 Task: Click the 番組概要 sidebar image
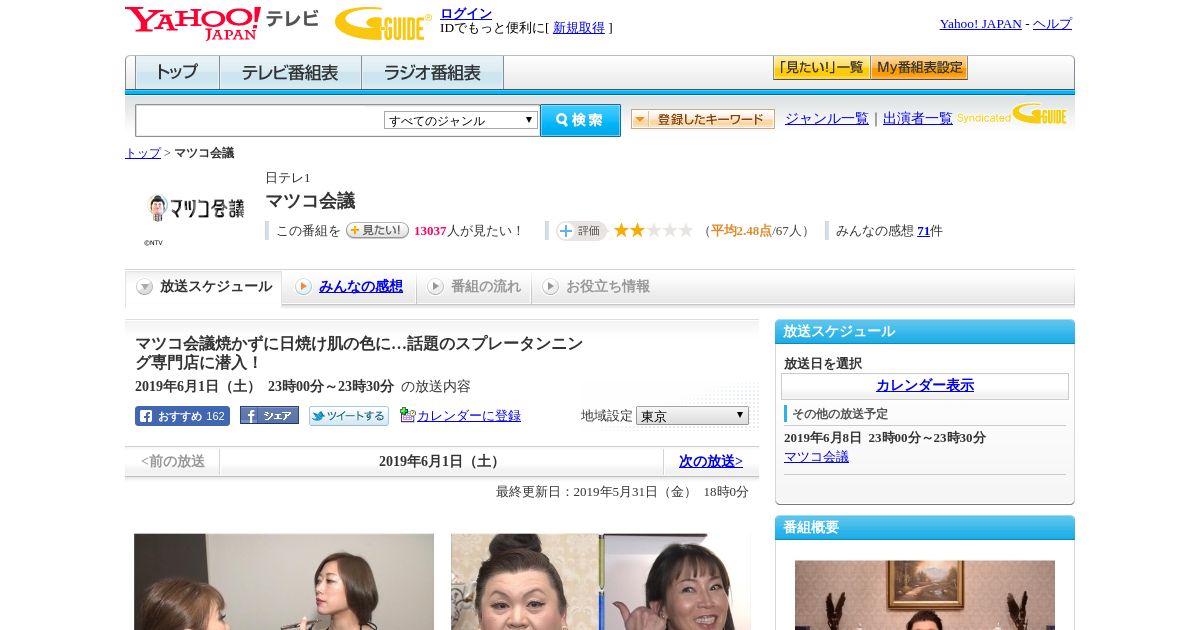[x=925, y=595]
